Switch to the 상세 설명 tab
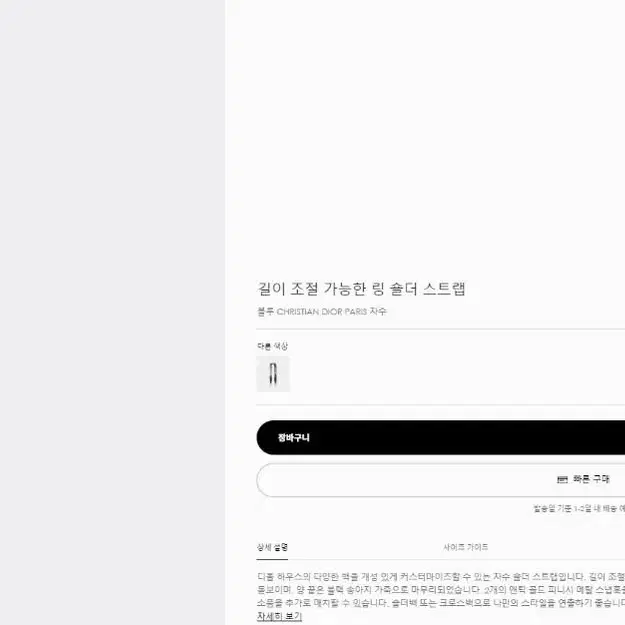This screenshot has width=625, height=625. [x=272, y=547]
